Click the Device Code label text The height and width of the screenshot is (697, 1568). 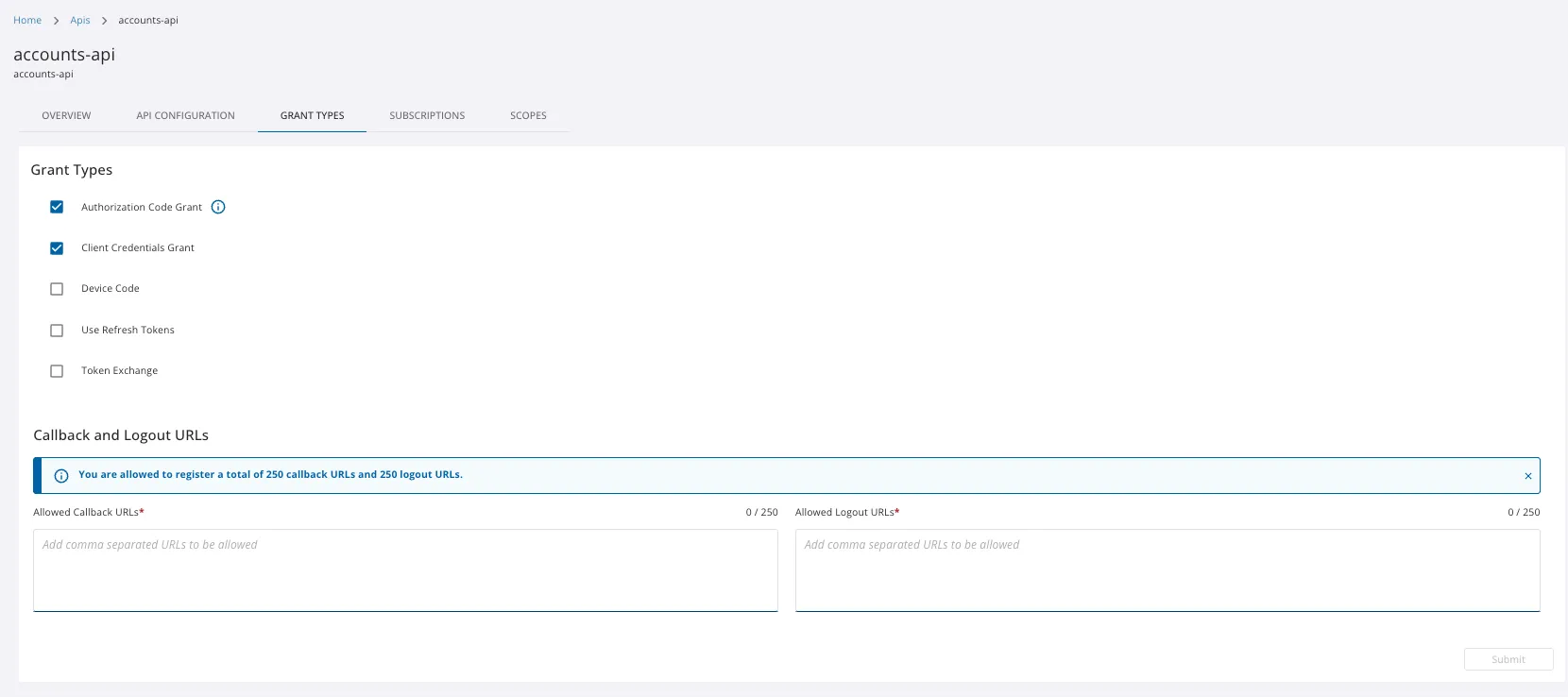point(111,288)
